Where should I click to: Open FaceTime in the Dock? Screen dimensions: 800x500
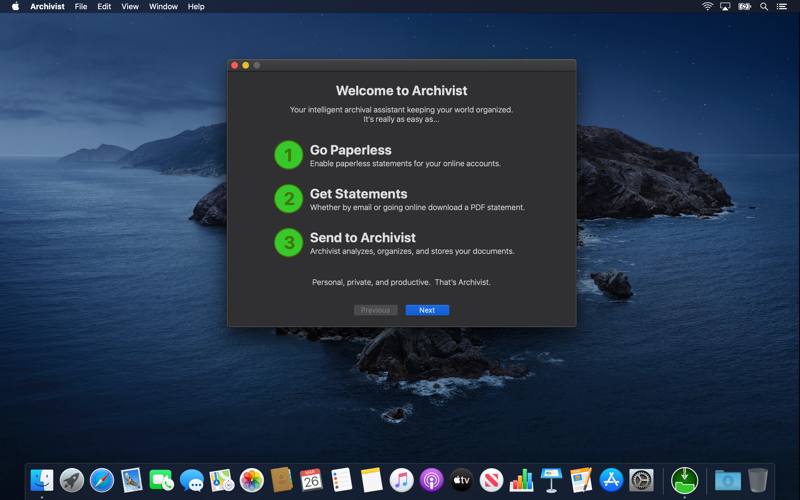tap(162, 480)
